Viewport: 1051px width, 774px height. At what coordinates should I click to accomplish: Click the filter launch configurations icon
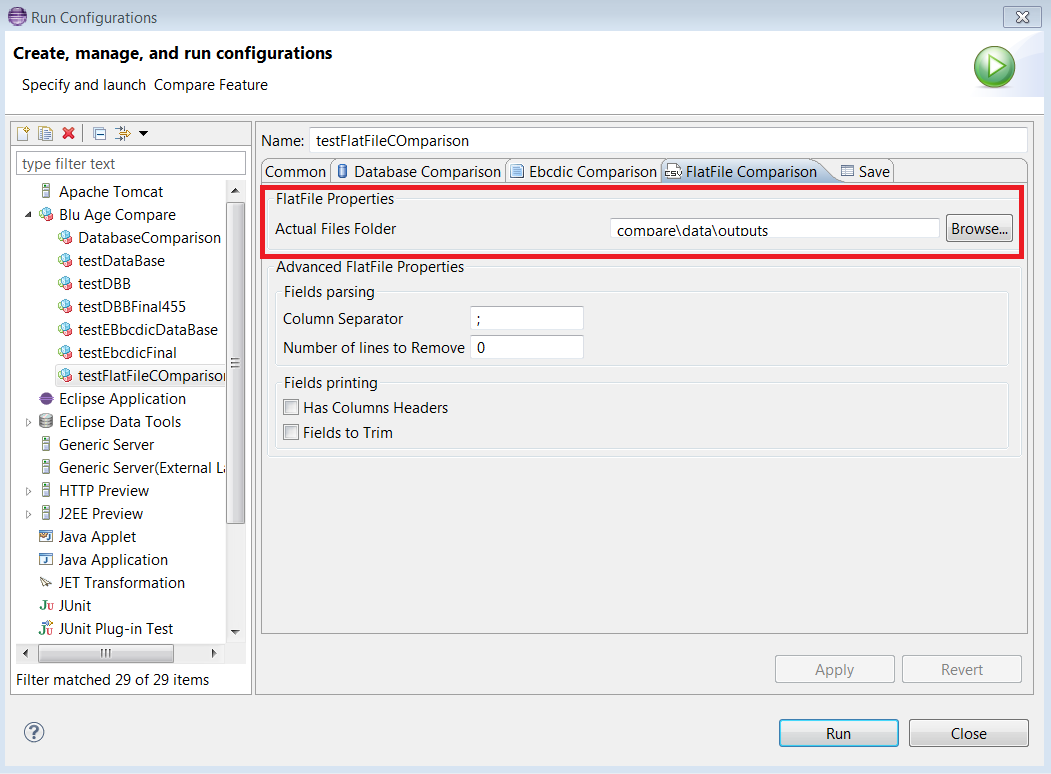click(x=123, y=133)
